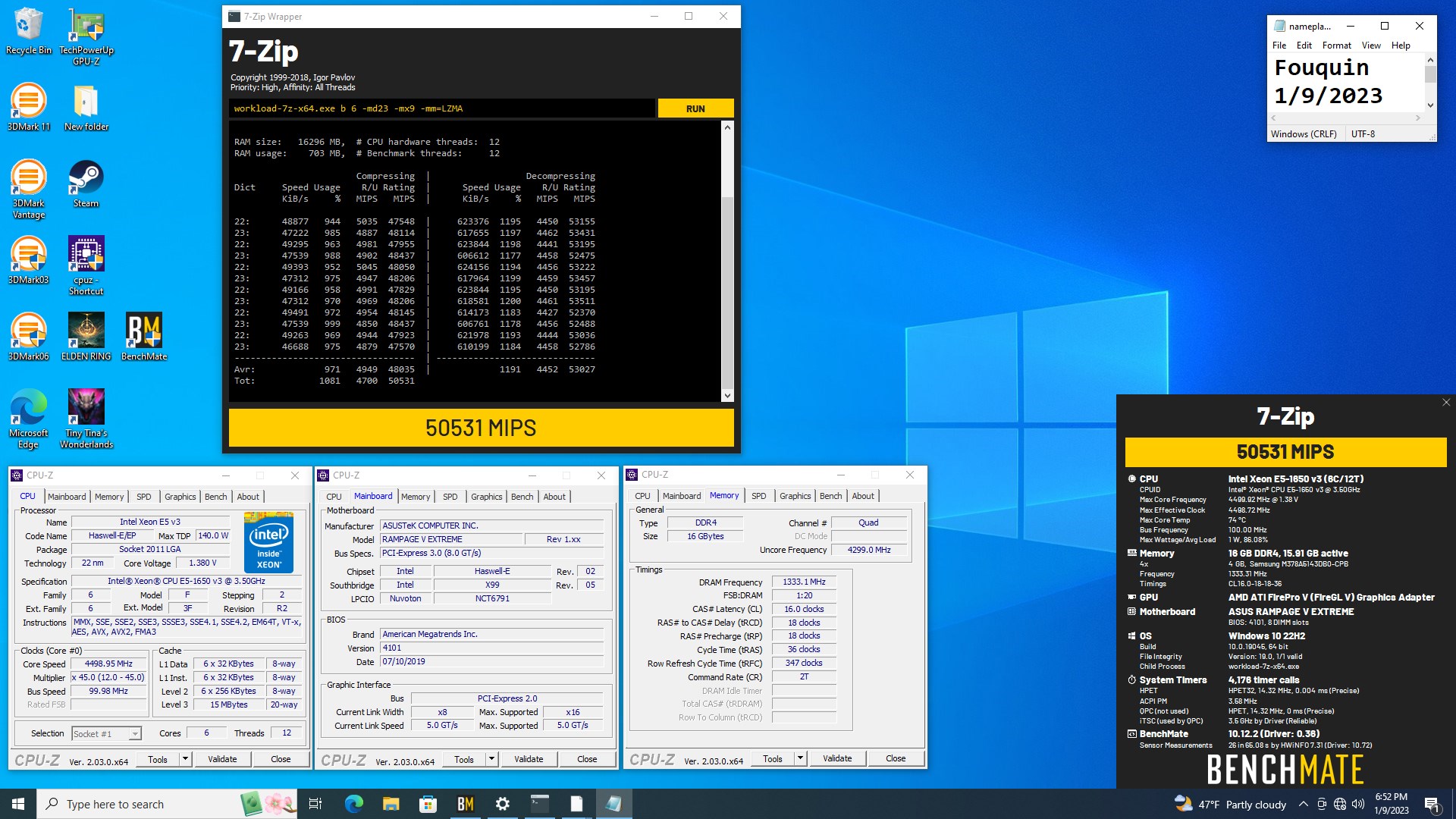
Task: Switch to Mainboard tab in left CPU-Z window
Action: [67, 497]
